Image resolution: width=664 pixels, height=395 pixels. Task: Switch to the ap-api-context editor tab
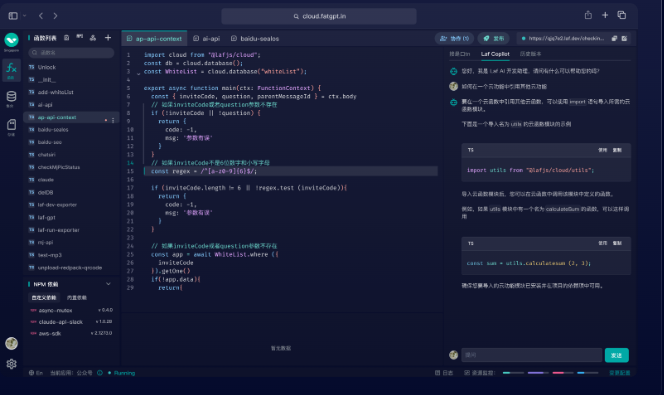tap(155, 39)
